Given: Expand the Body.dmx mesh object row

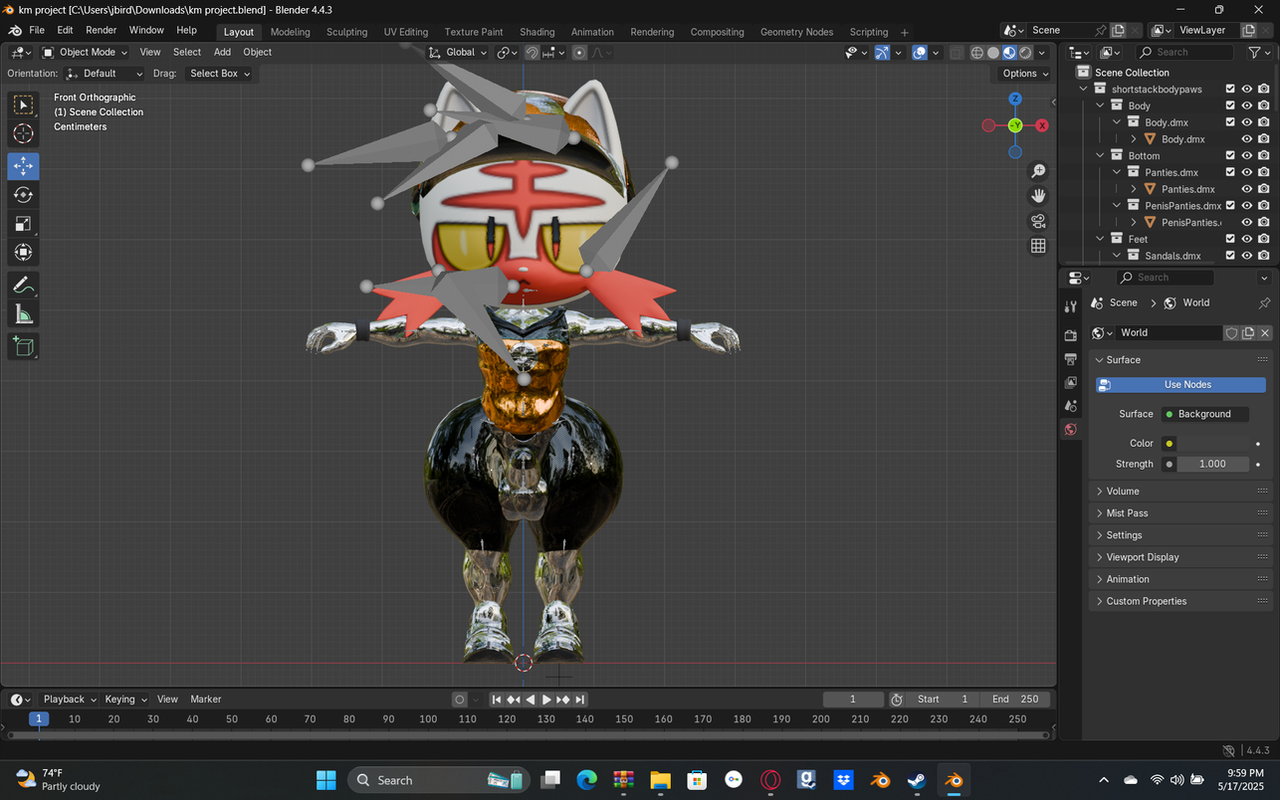Looking at the screenshot, I should click(x=1133, y=139).
